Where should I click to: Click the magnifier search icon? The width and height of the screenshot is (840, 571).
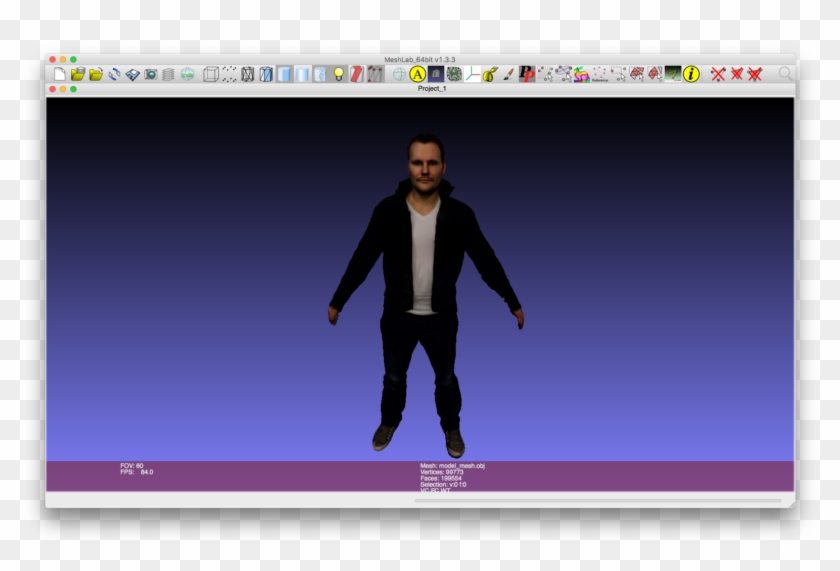(785, 73)
